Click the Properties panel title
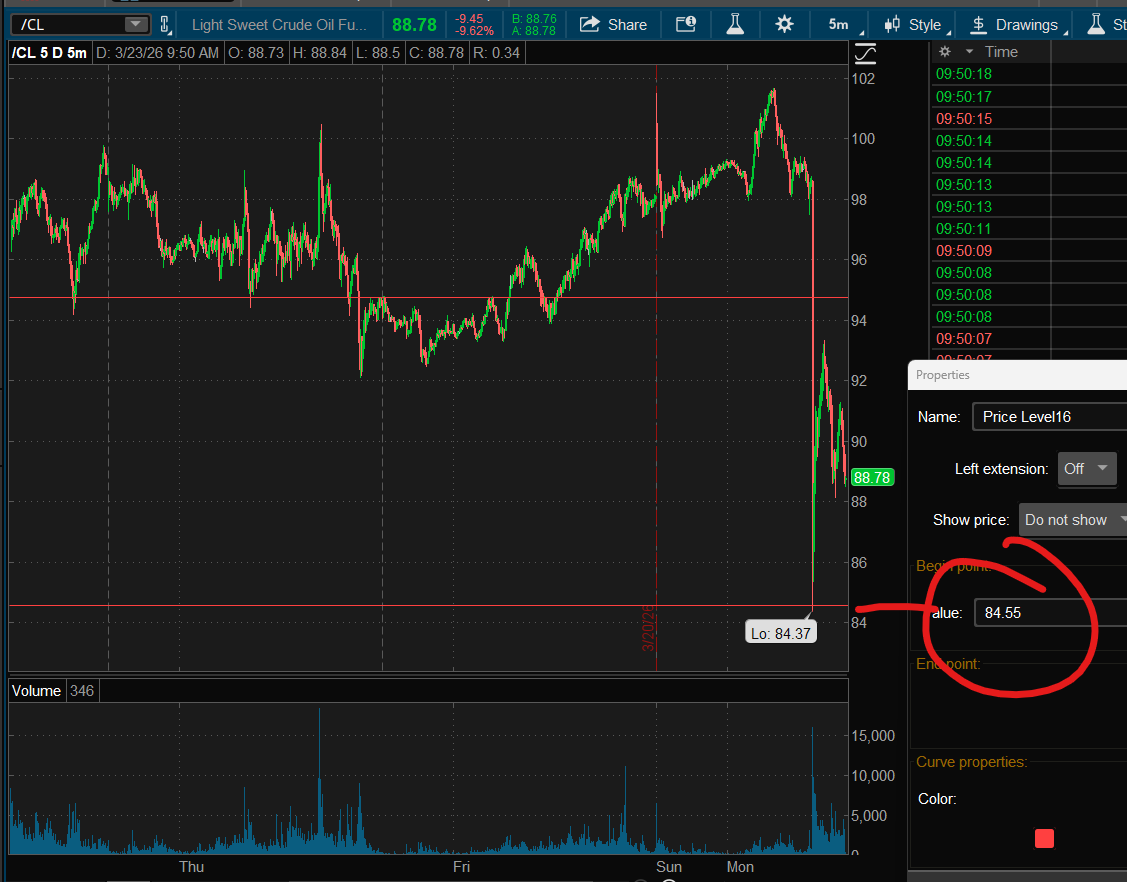Screen dimensions: 1127x882 point(942,375)
